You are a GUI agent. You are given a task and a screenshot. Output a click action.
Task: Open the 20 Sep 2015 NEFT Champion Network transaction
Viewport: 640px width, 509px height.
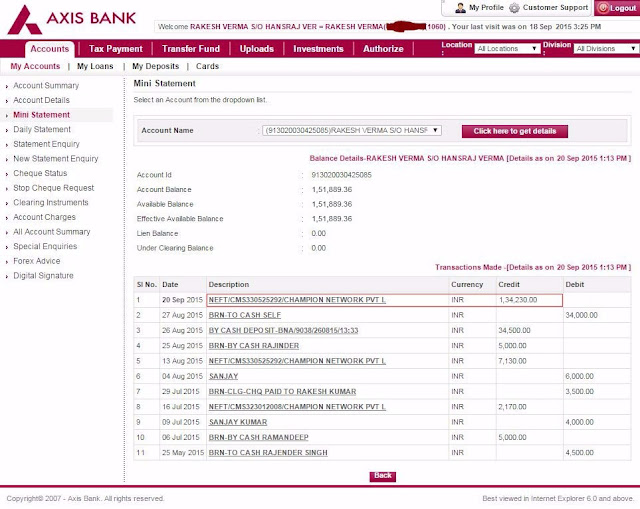pyautogui.click(x=297, y=300)
